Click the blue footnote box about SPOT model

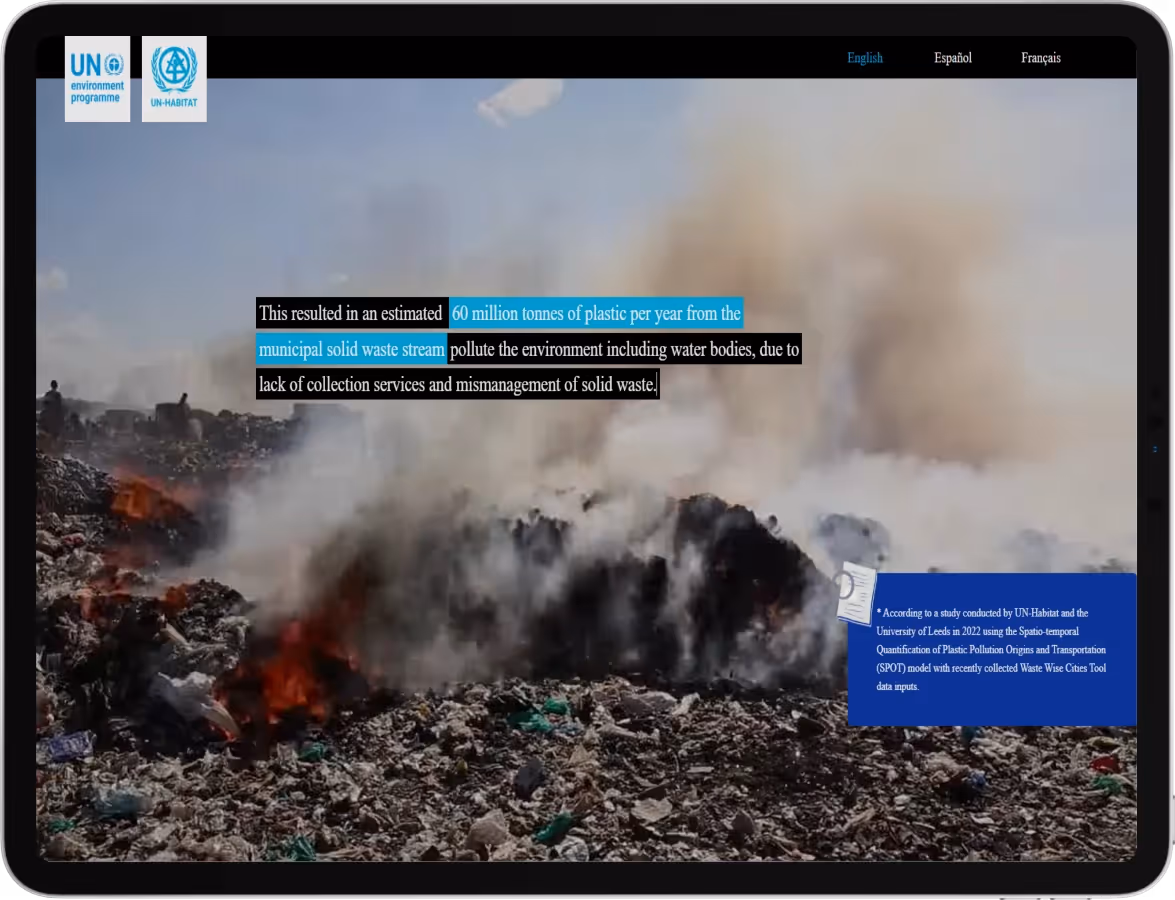click(x=992, y=650)
